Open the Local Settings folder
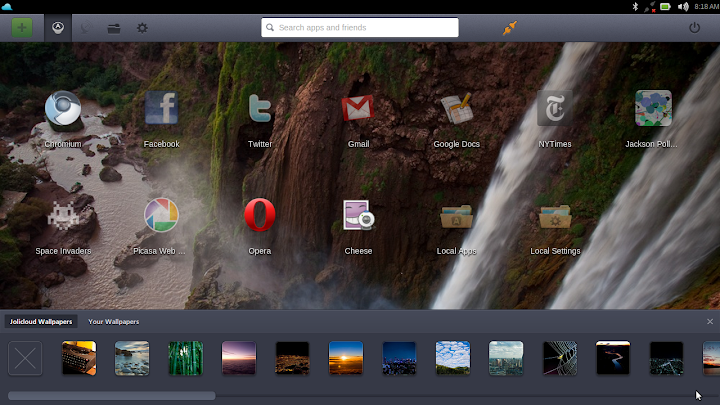 554,216
